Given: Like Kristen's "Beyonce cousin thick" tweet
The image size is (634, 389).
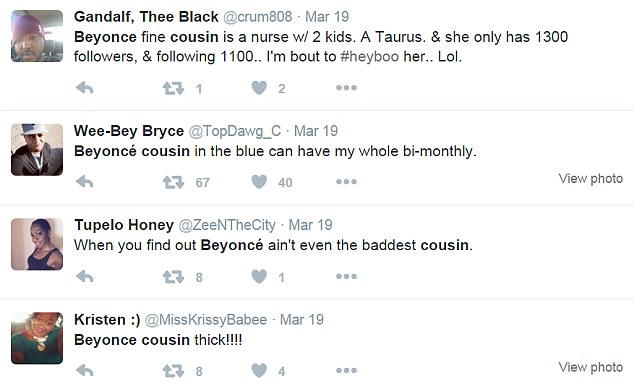Looking at the screenshot, I should (259, 370).
